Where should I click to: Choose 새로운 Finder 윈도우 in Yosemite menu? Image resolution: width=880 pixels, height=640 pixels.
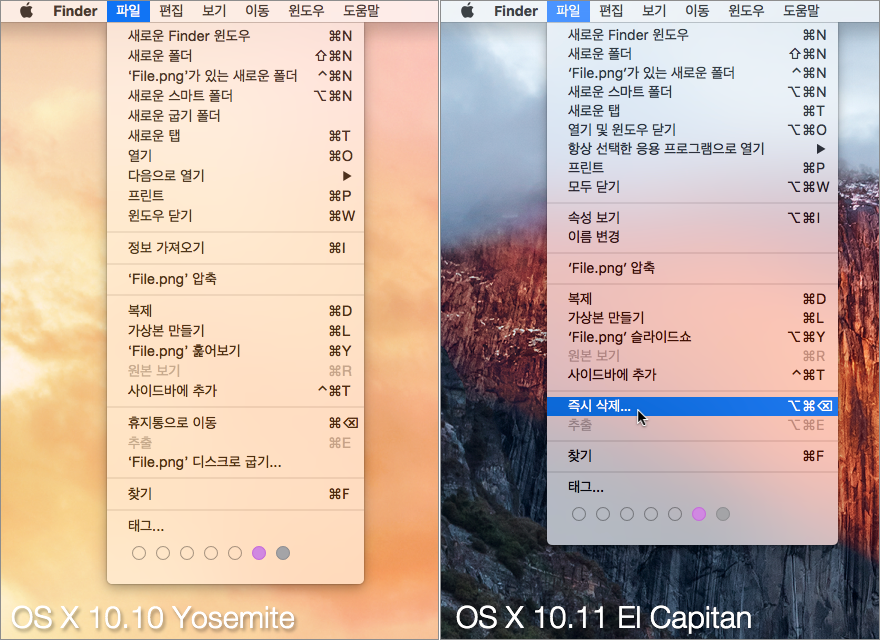[x=235, y=36]
